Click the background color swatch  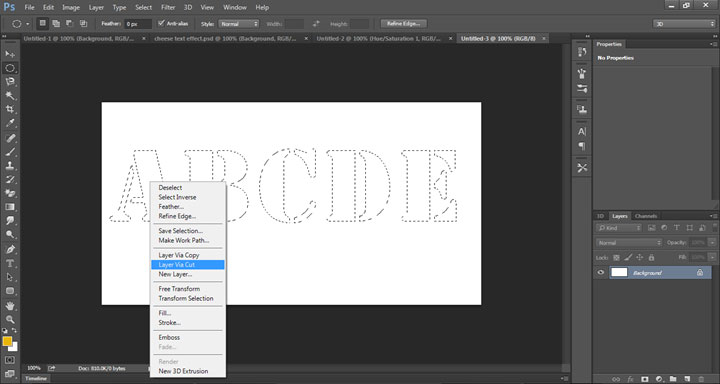(14, 347)
